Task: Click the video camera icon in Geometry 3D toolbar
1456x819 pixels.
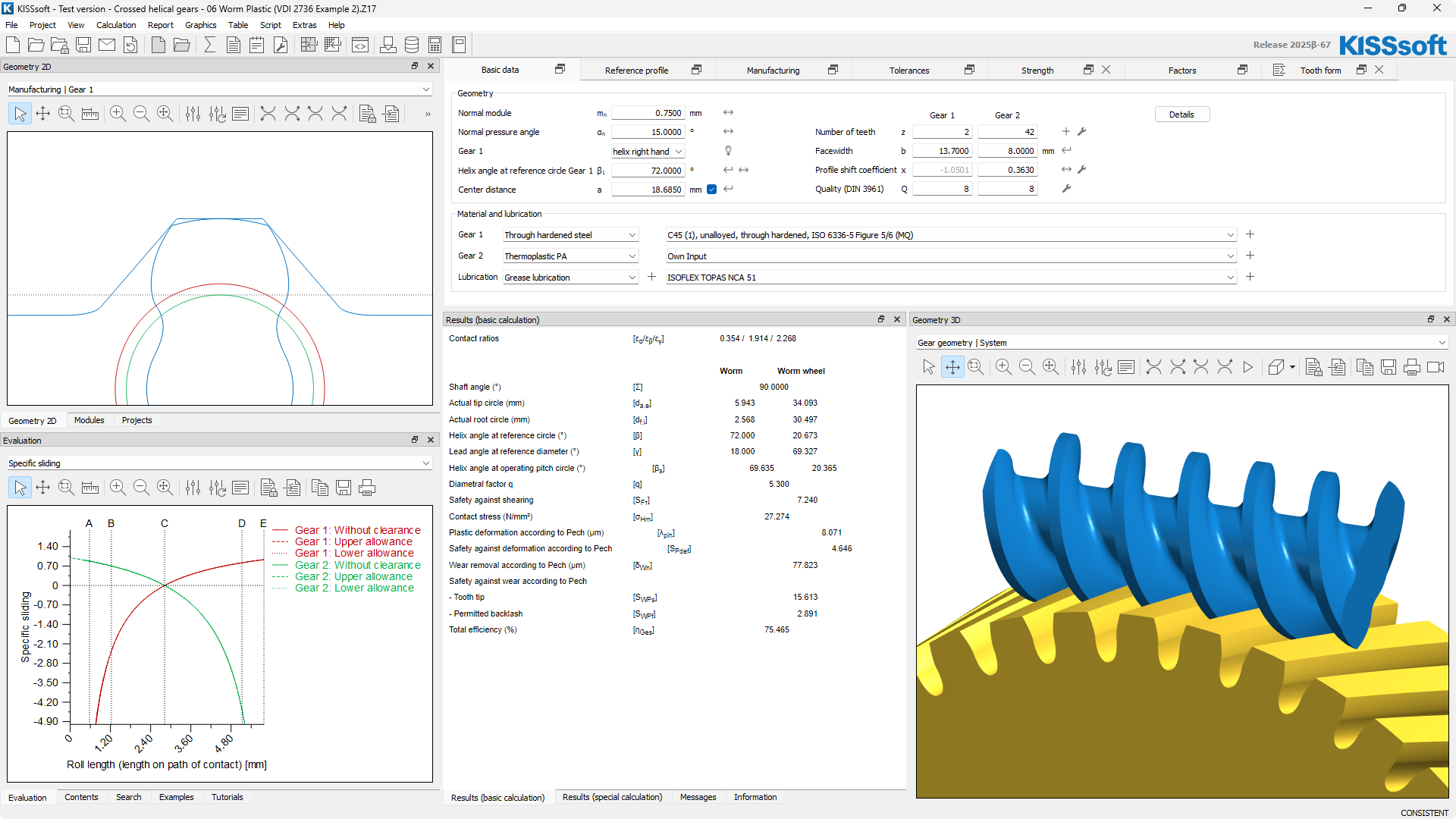Action: (1436, 367)
